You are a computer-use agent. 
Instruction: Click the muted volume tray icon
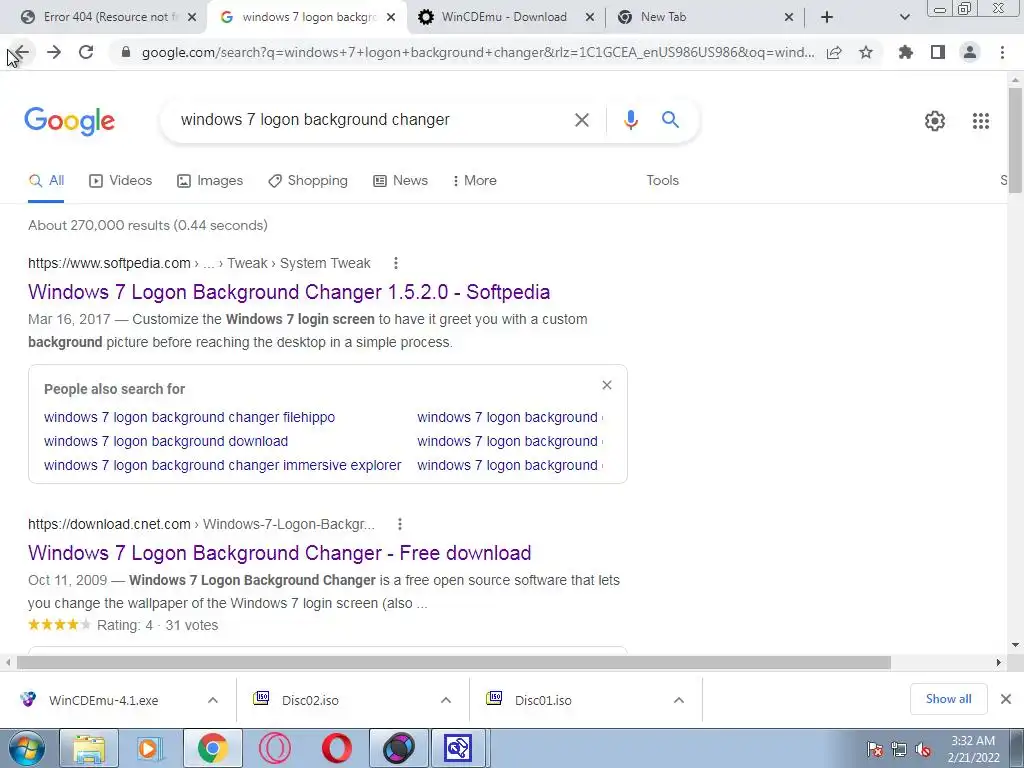[x=923, y=749]
